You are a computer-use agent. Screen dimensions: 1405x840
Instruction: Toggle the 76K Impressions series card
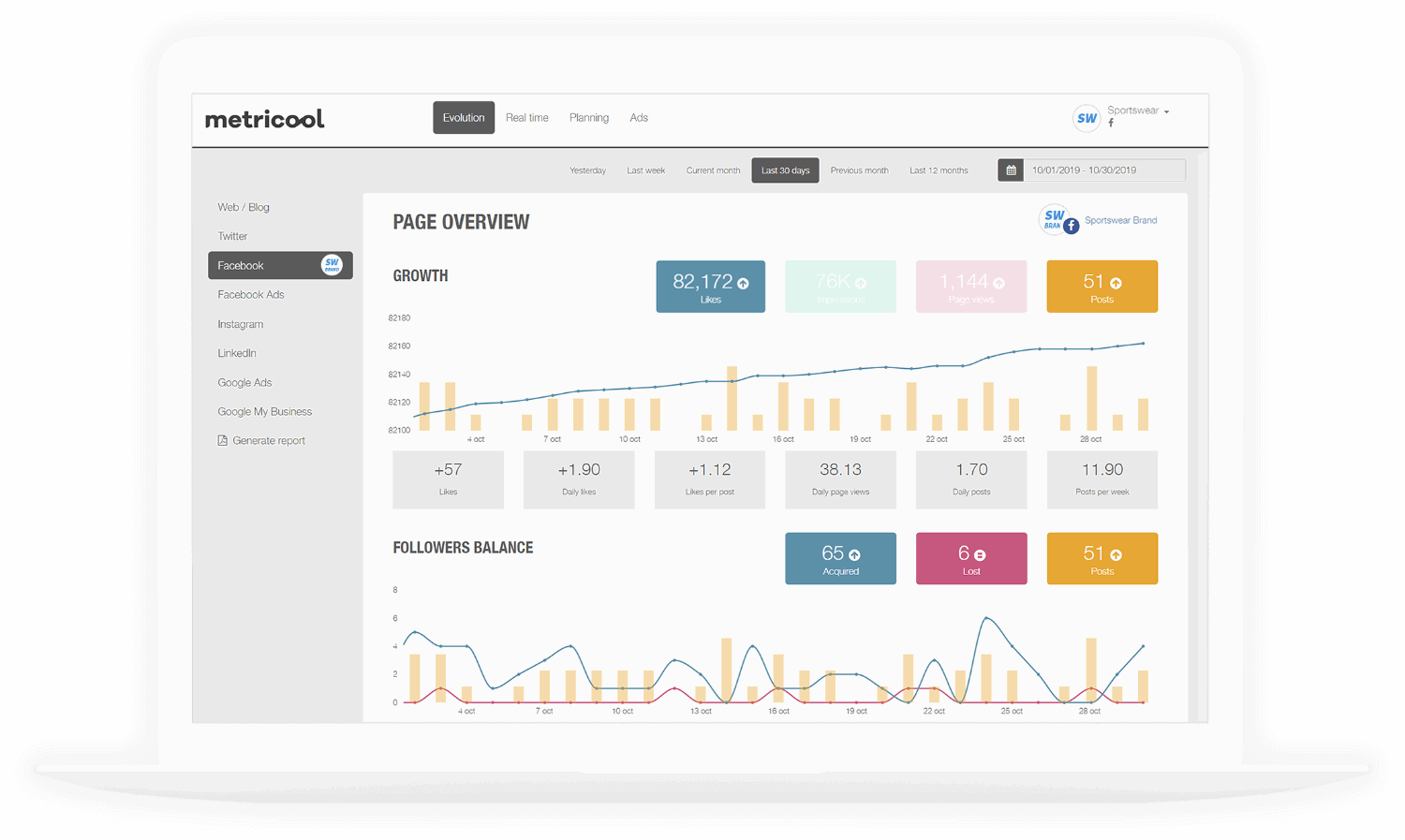pyautogui.click(x=840, y=287)
